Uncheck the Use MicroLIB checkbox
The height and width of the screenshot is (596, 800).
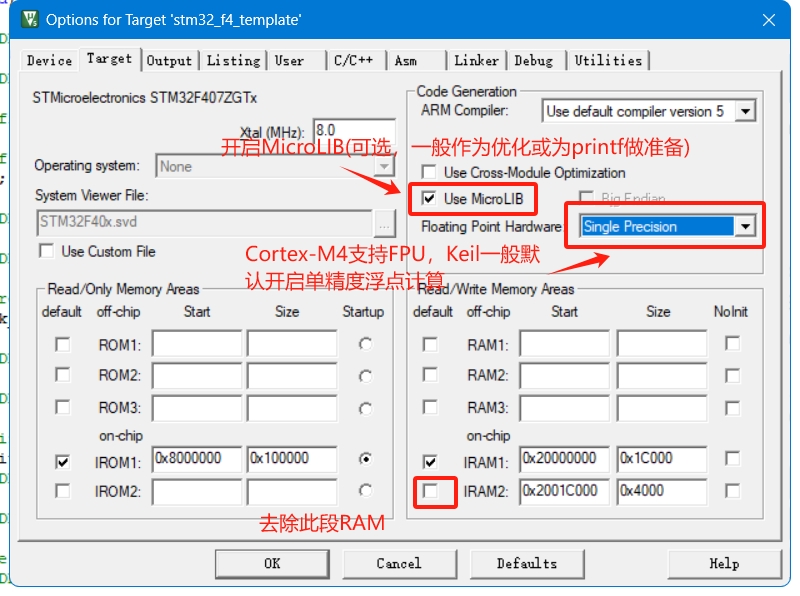(x=429, y=198)
